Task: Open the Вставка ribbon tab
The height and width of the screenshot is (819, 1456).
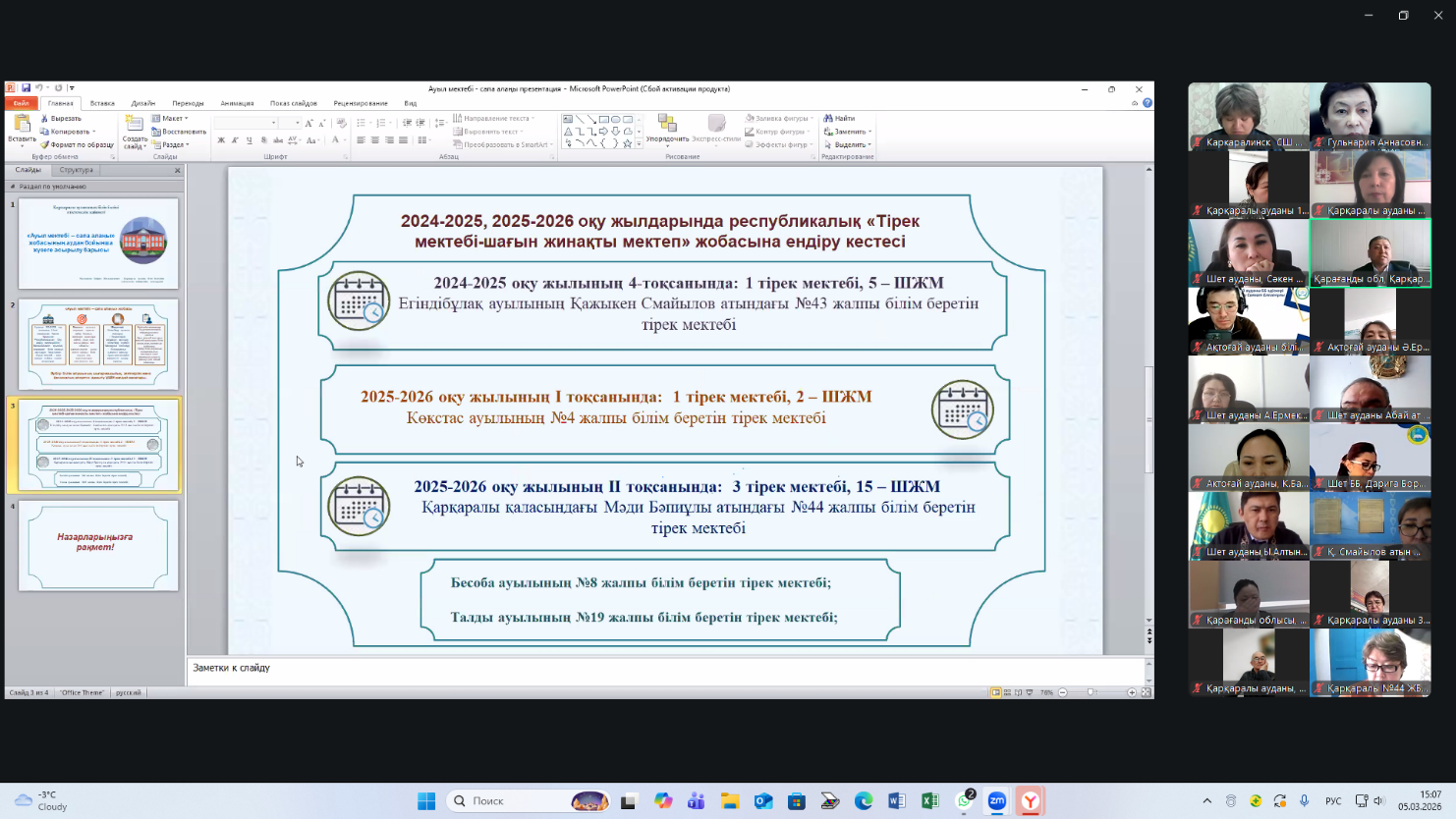Action: [x=102, y=103]
